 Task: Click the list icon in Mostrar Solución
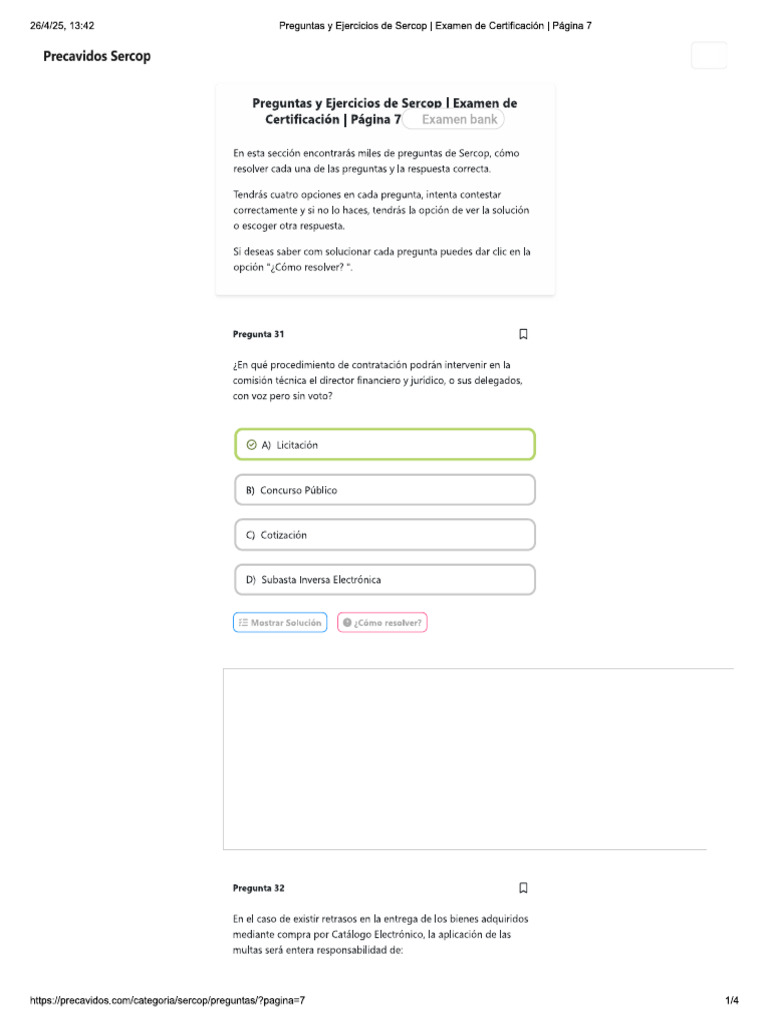tap(243, 623)
